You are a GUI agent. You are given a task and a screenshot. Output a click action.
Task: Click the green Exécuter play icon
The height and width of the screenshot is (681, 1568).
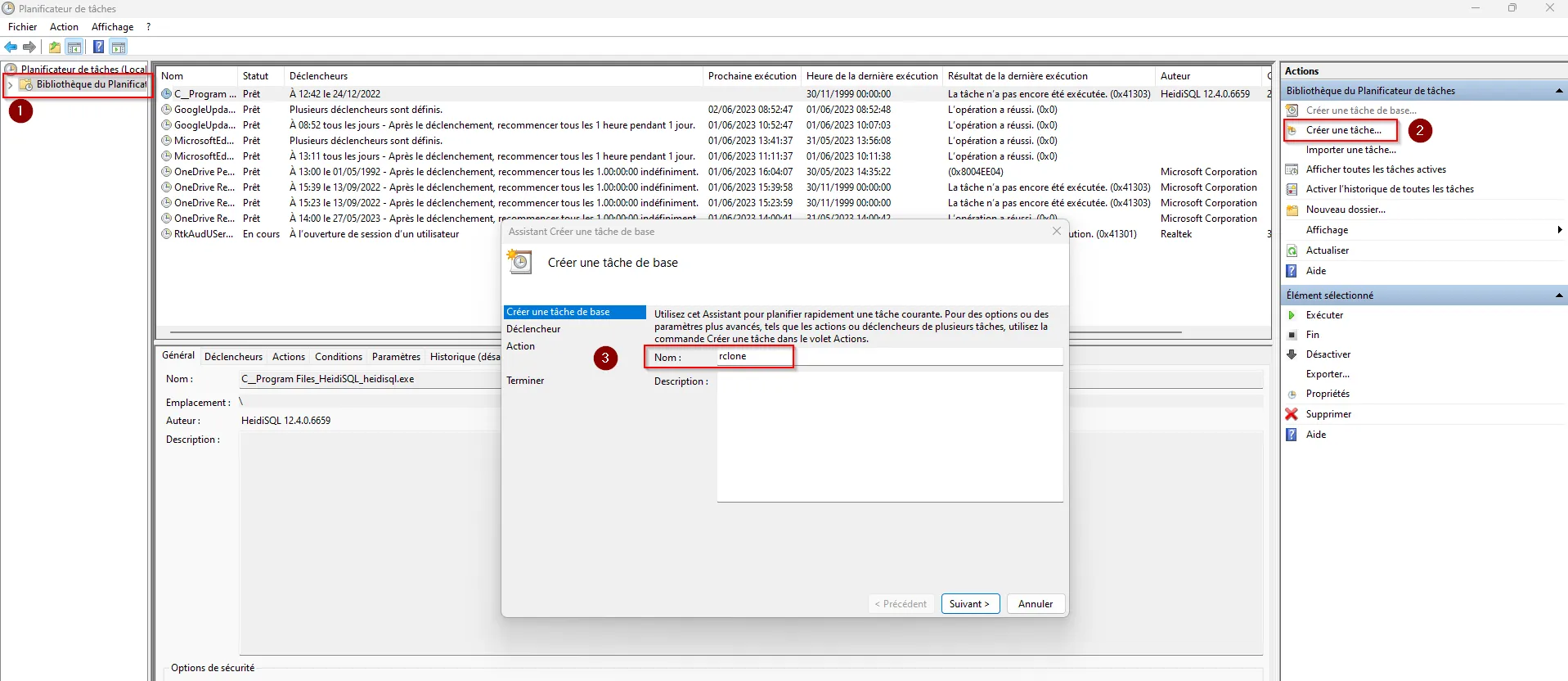1292,315
